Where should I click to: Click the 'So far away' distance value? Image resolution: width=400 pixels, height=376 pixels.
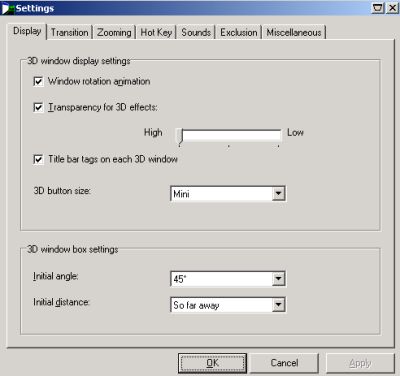(196, 305)
